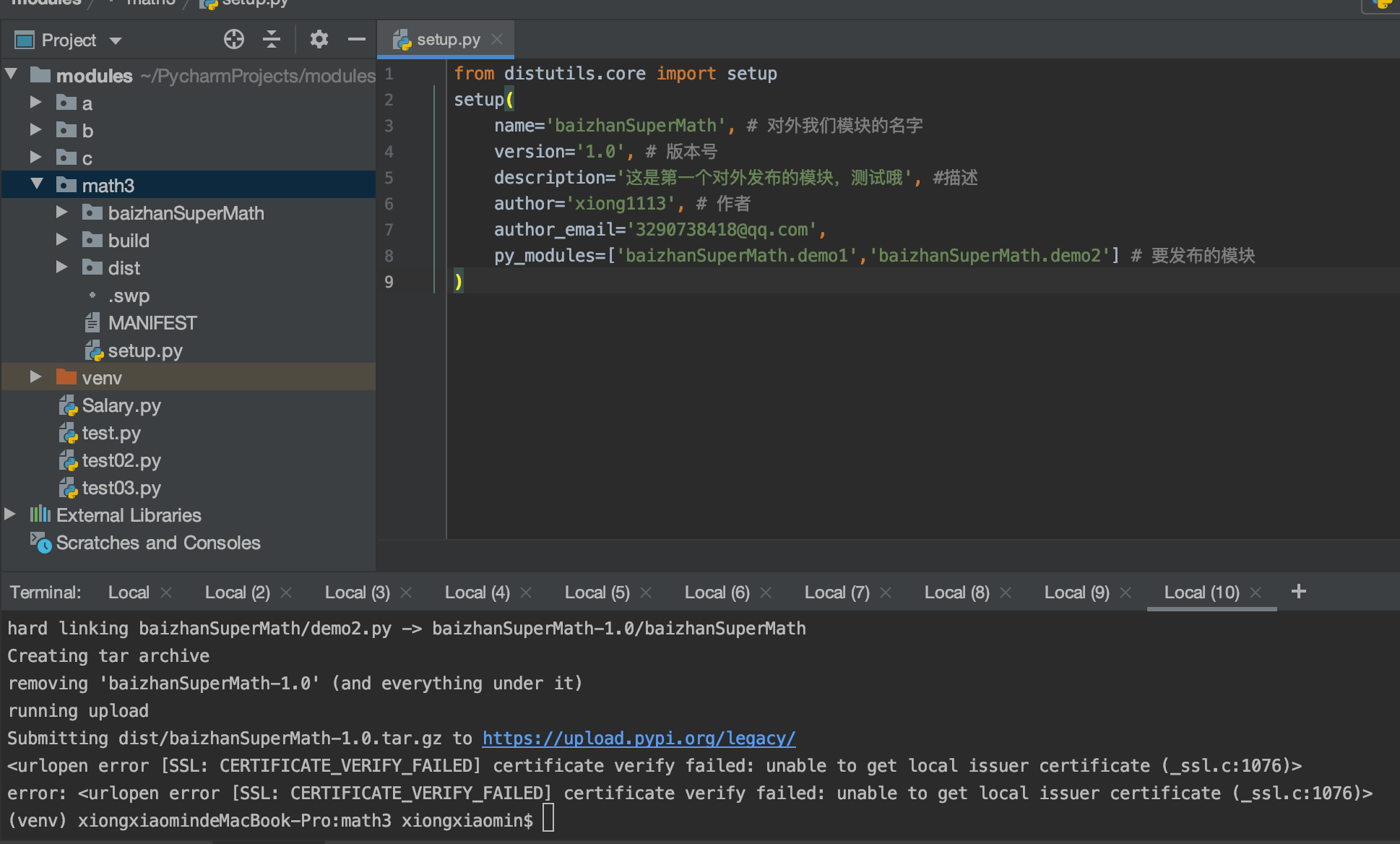Switch to terminal tab Local (9)
Screen dimensions: 1400x844
[1076, 593]
